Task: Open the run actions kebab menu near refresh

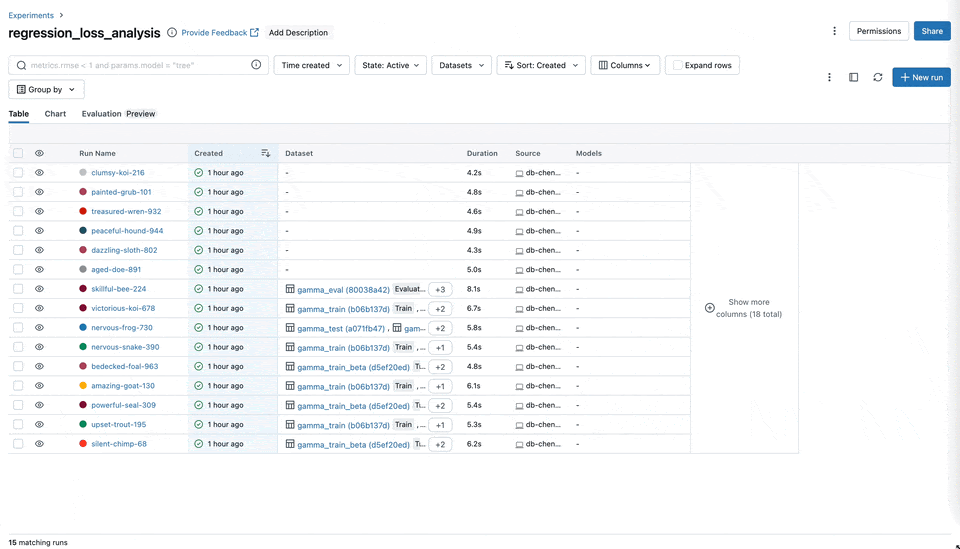Action: [829, 77]
